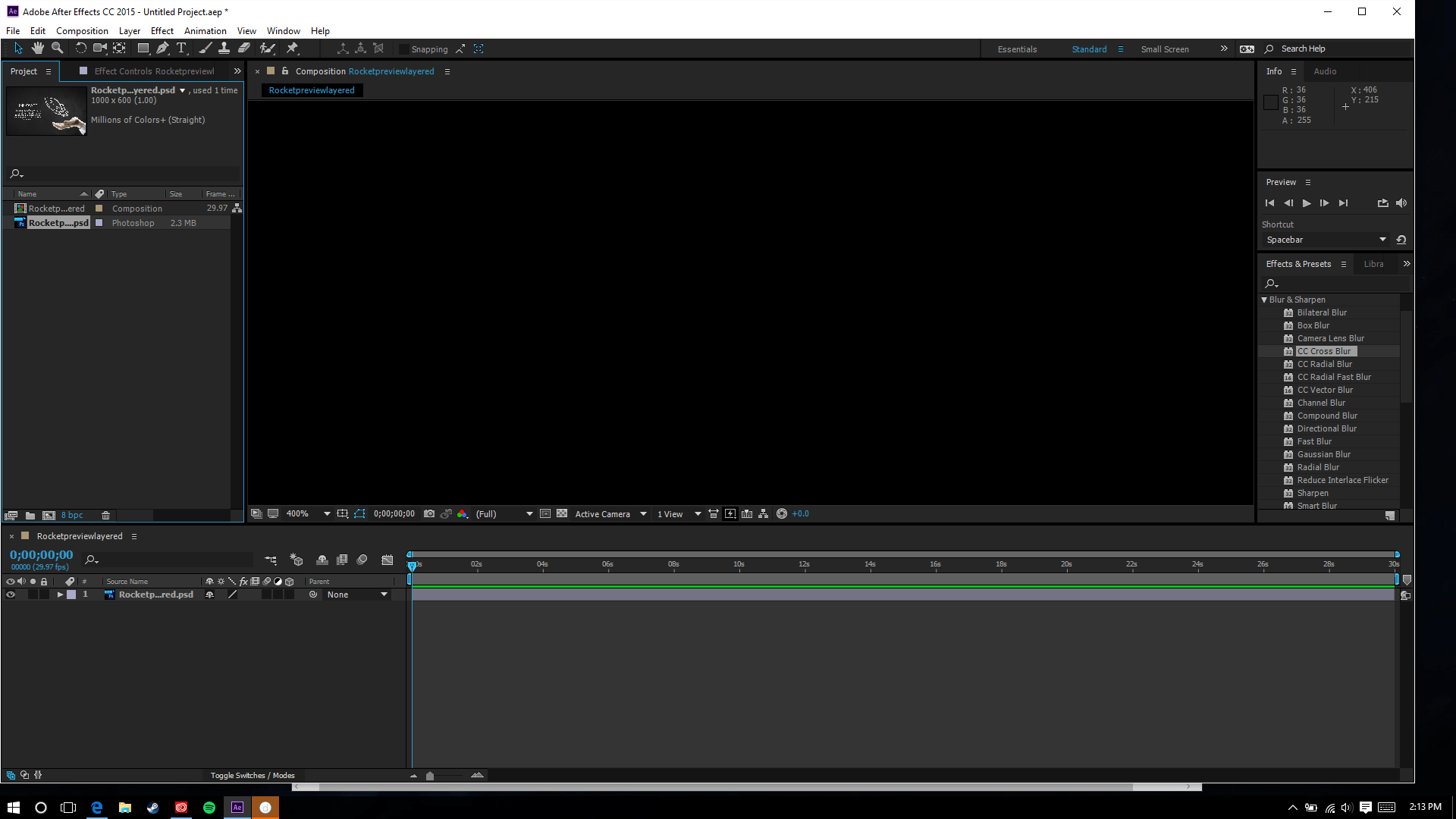
Task: Enable Snapping in the toolbar
Action: tap(404, 49)
